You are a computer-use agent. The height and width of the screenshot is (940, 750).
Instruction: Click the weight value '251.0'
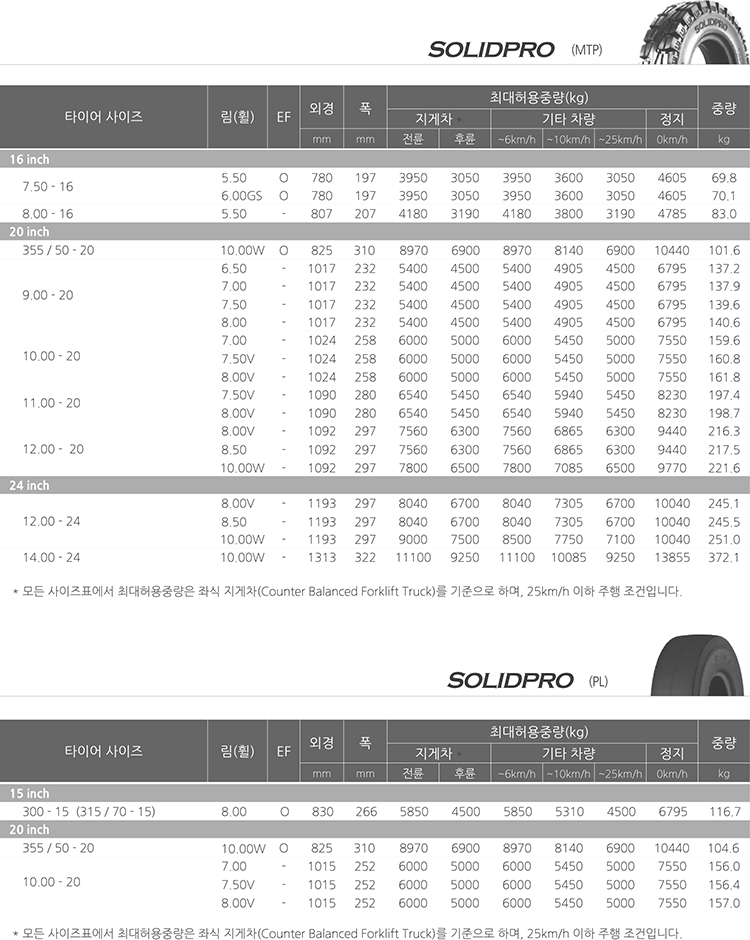click(724, 539)
